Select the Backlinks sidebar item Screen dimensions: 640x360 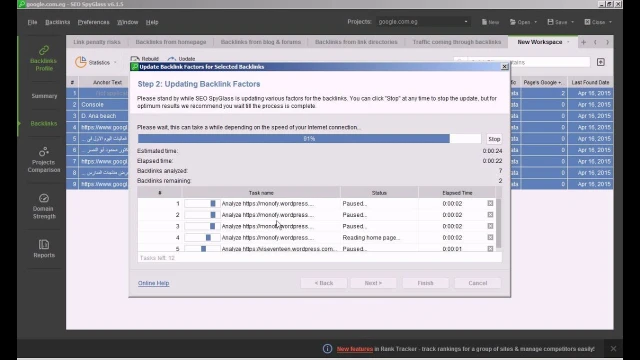tap(44, 123)
